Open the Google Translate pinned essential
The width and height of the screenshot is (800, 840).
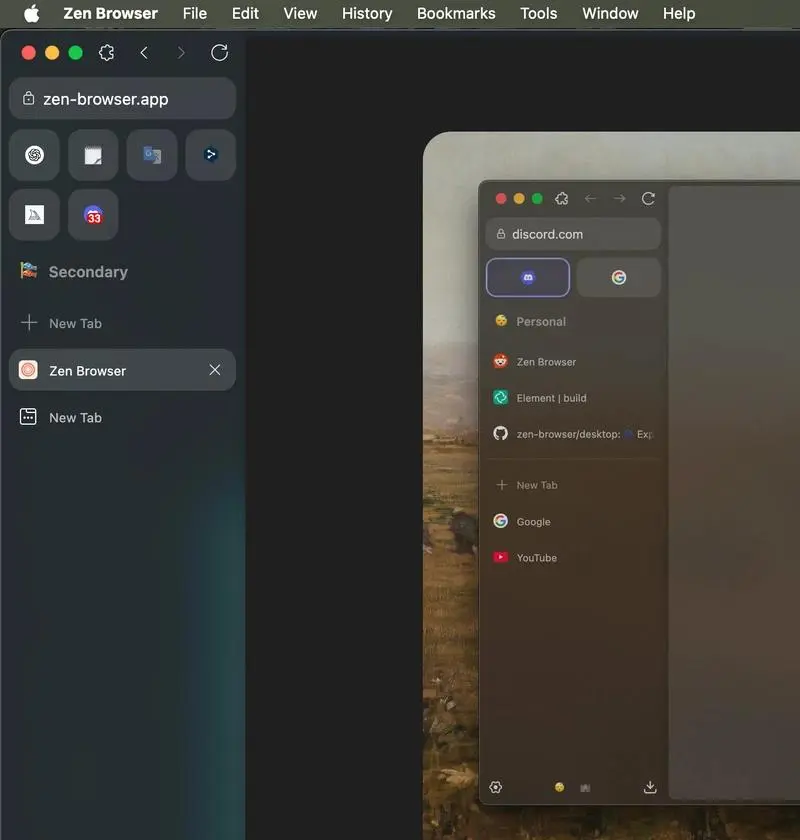tap(152, 155)
